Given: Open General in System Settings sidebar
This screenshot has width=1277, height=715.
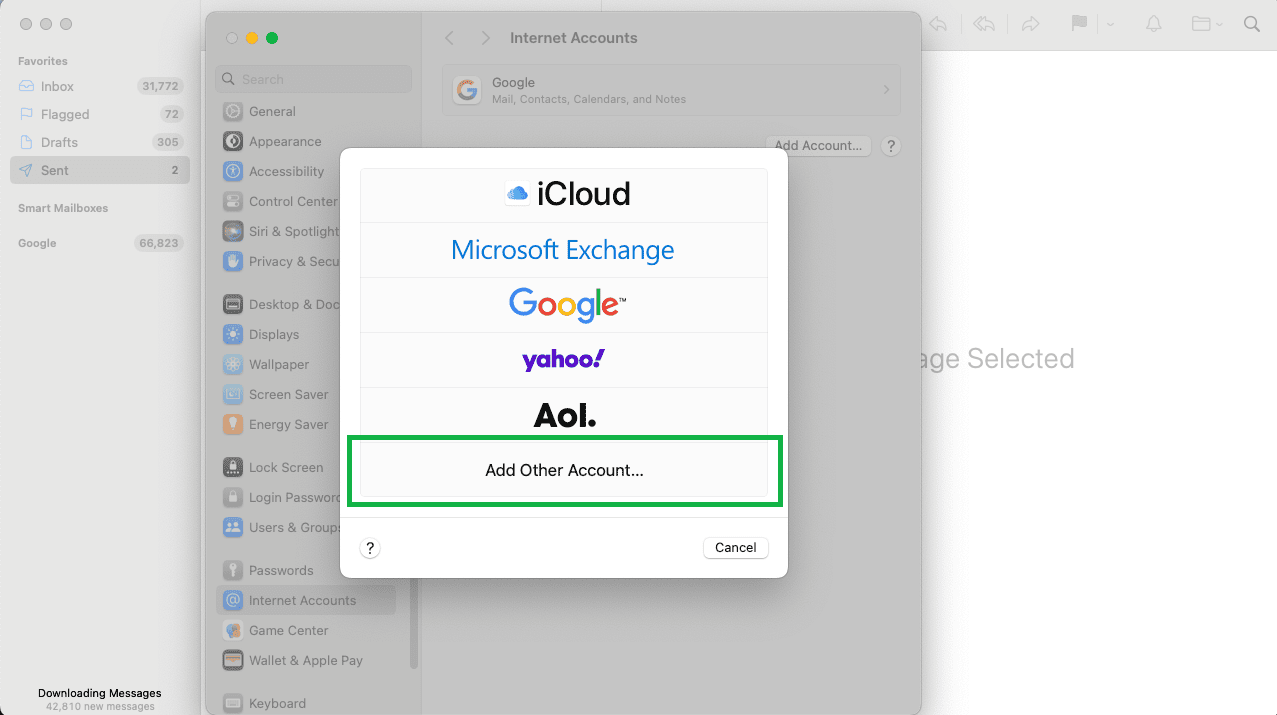Looking at the screenshot, I should coord(306,111).
